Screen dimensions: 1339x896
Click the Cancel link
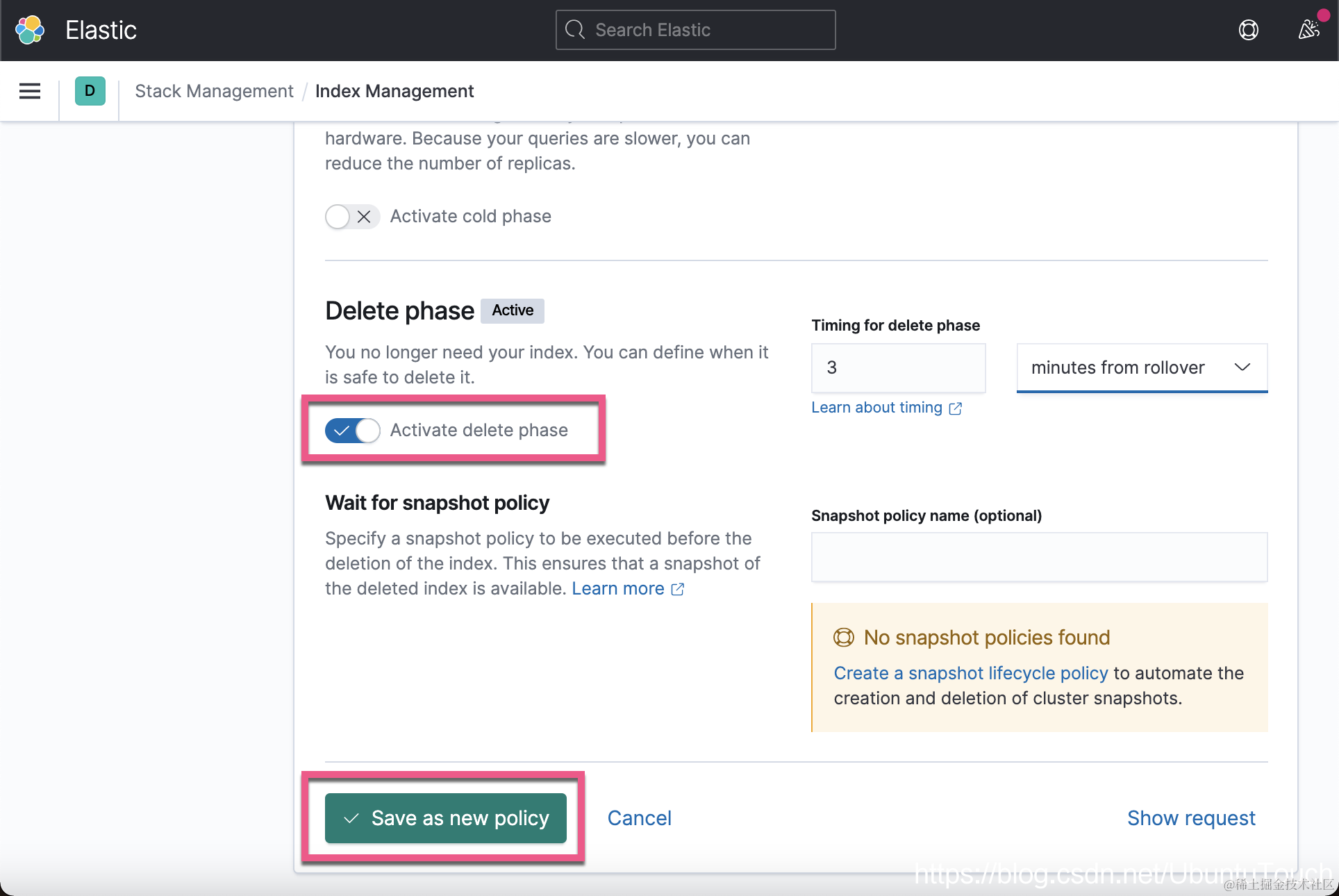click(x=639, y=818)
